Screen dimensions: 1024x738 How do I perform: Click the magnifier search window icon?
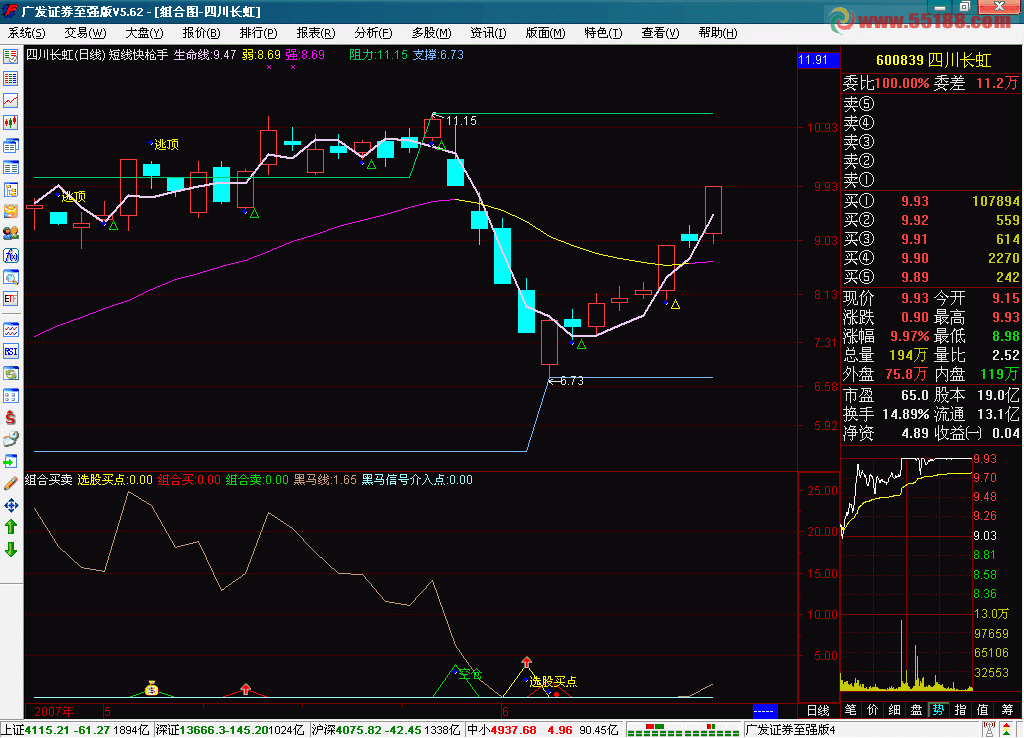tap(10, 278)
